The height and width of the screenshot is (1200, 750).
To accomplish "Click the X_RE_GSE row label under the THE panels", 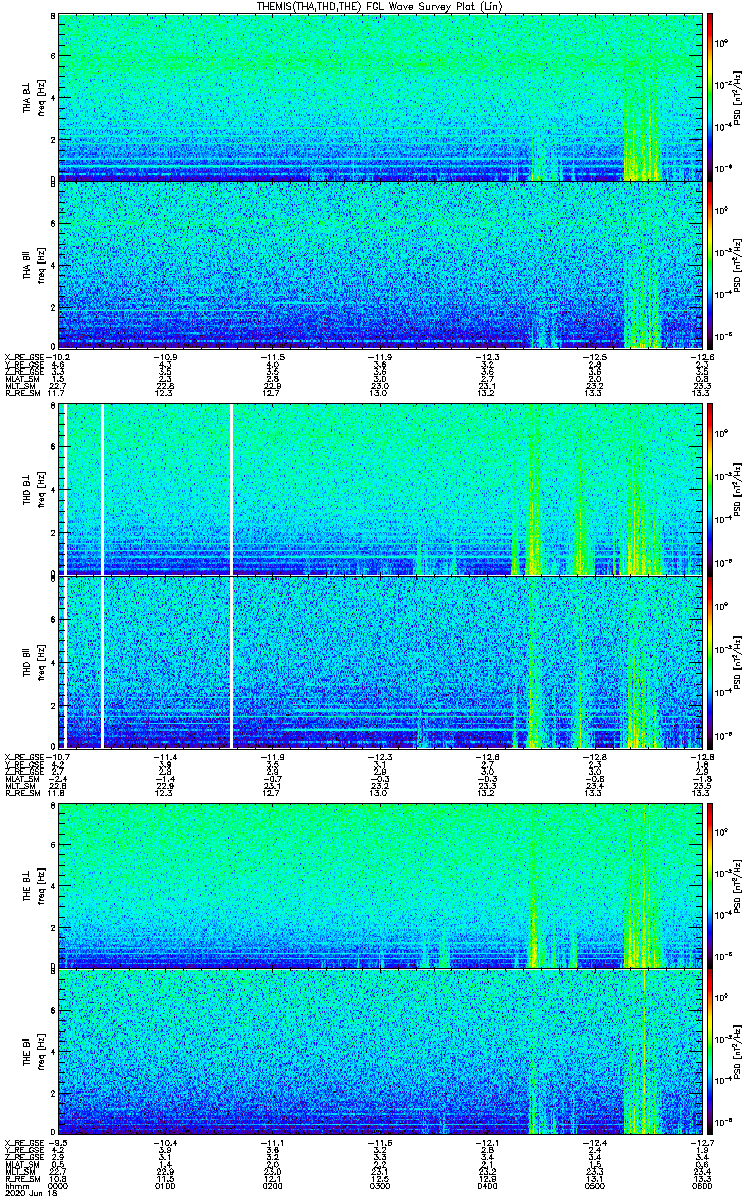I will point(23,1142).
